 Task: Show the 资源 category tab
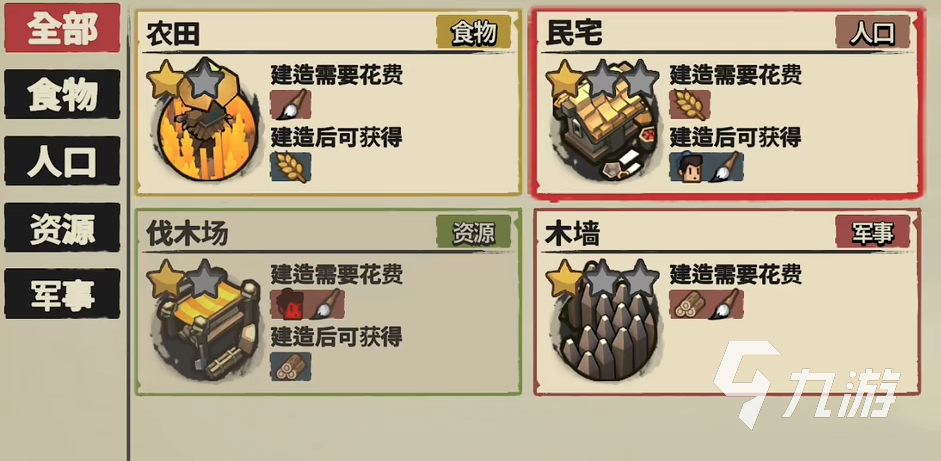click(x=62, y=227)
